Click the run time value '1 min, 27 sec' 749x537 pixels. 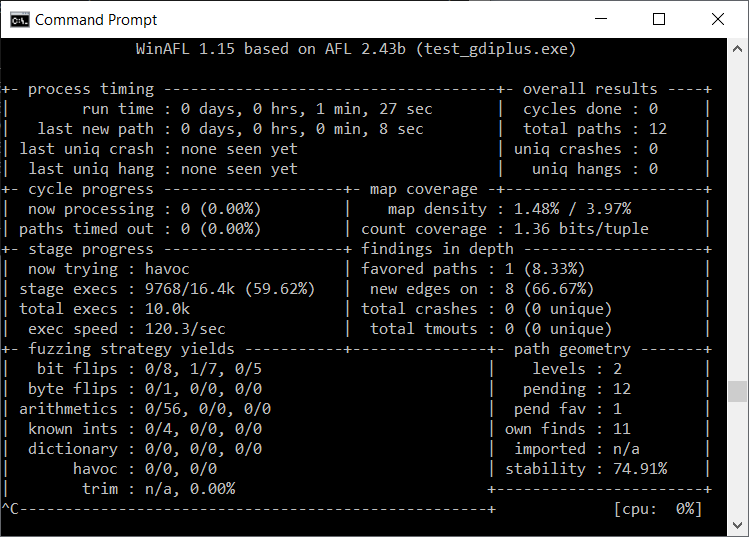point(374,109)
